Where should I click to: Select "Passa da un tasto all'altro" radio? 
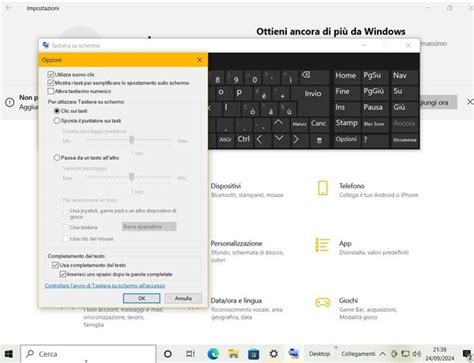pos(57,158)
